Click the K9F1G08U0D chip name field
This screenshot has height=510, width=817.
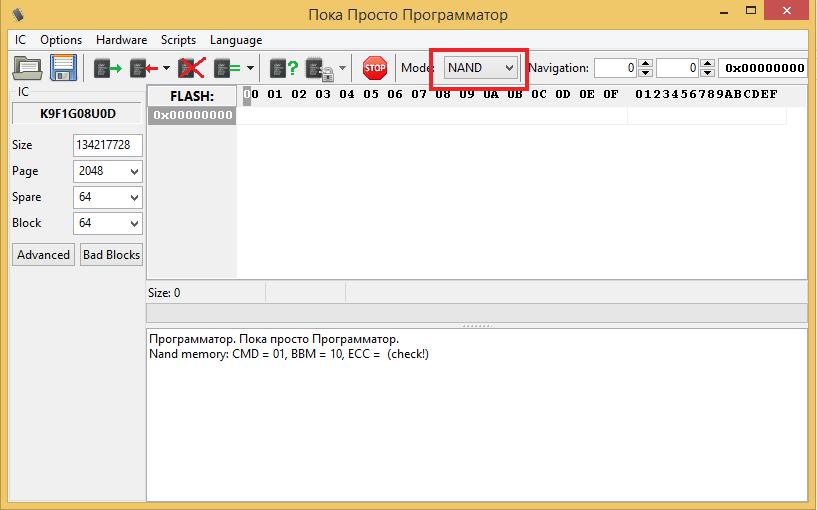coord(77,114)
